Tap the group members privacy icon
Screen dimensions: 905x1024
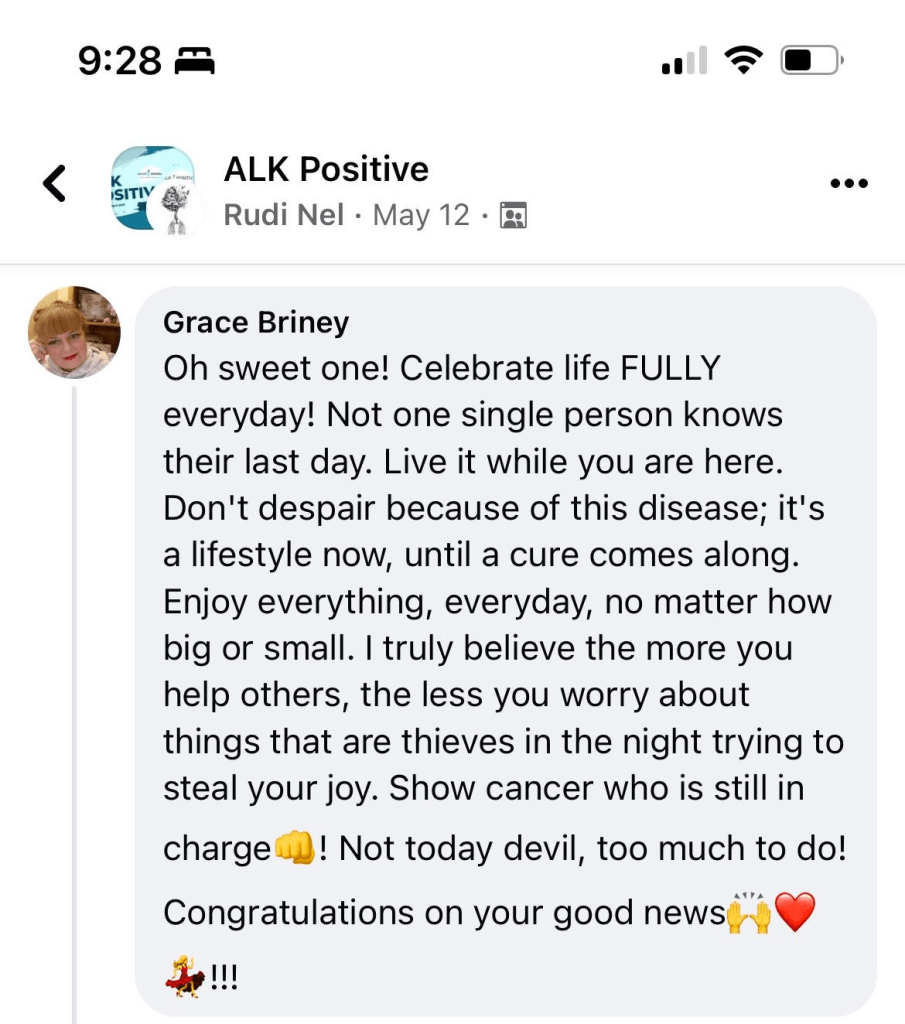(513, 216)
